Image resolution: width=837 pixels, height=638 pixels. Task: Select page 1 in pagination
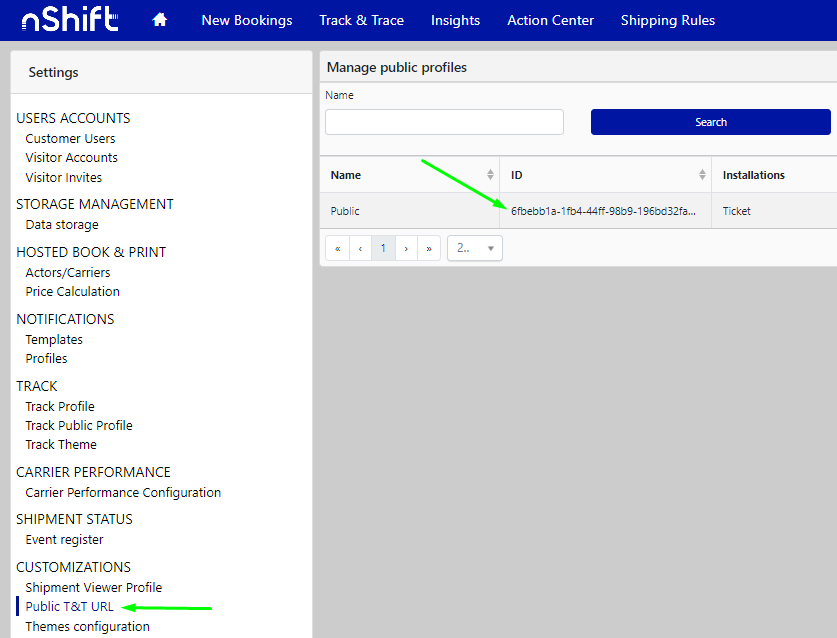click(383, 248)
